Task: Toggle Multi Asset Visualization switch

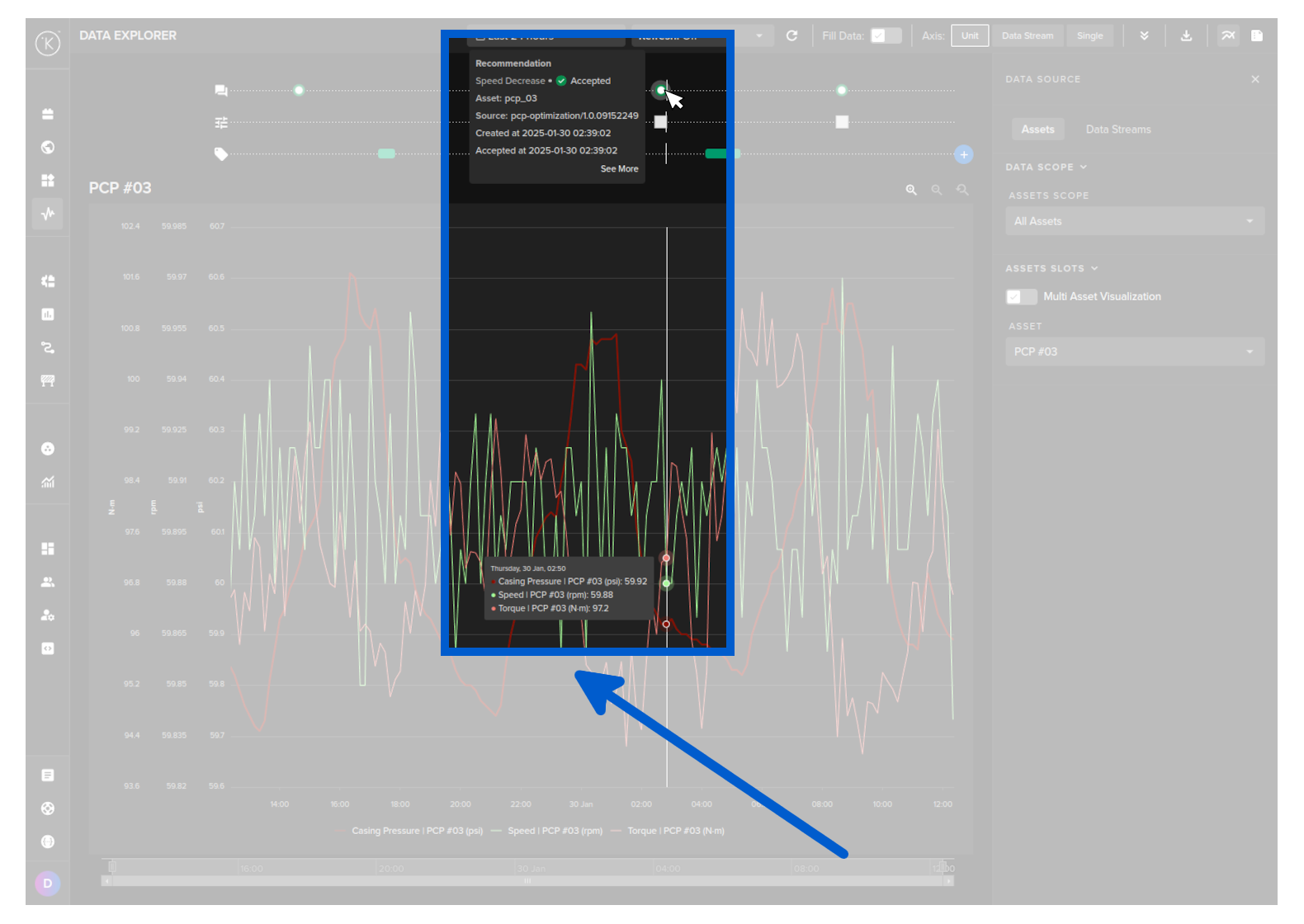Action: (1021, 297)
